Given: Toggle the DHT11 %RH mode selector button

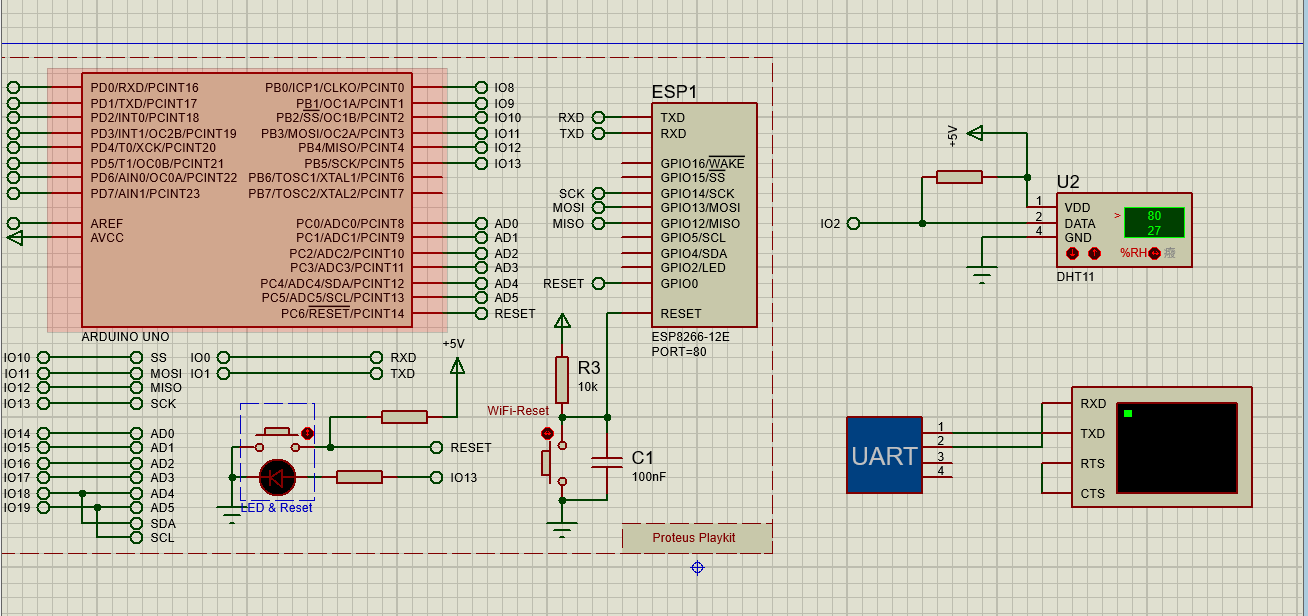Looking at the screenshot, I should pyautogui.click(x=1154, y=253).
